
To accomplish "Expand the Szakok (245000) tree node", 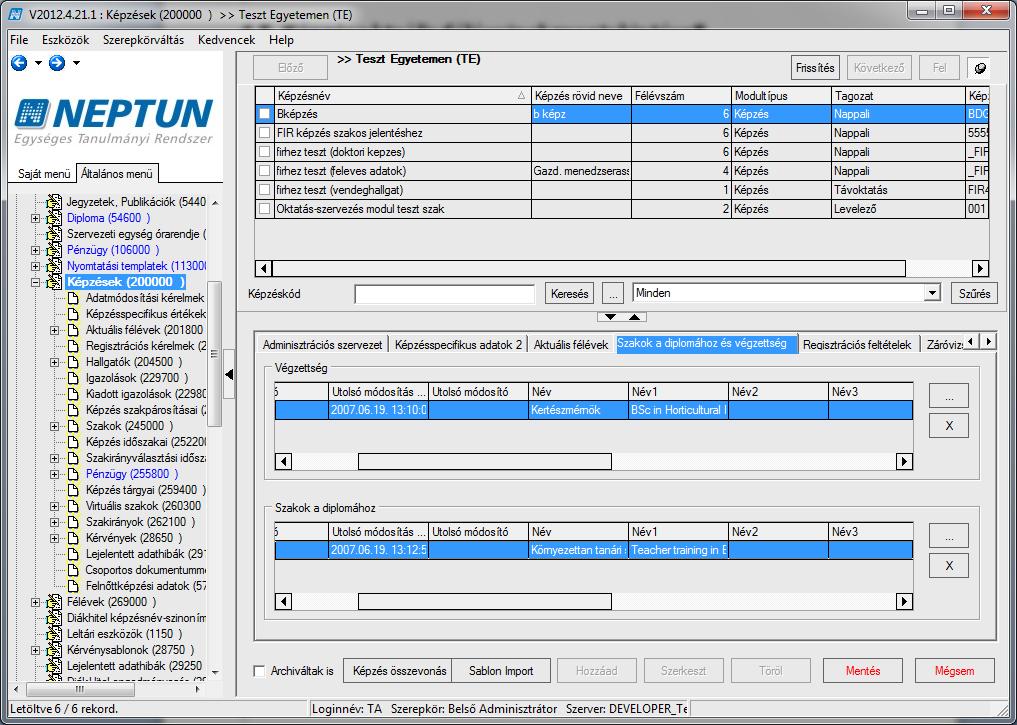I will click(x=55, y=427).
